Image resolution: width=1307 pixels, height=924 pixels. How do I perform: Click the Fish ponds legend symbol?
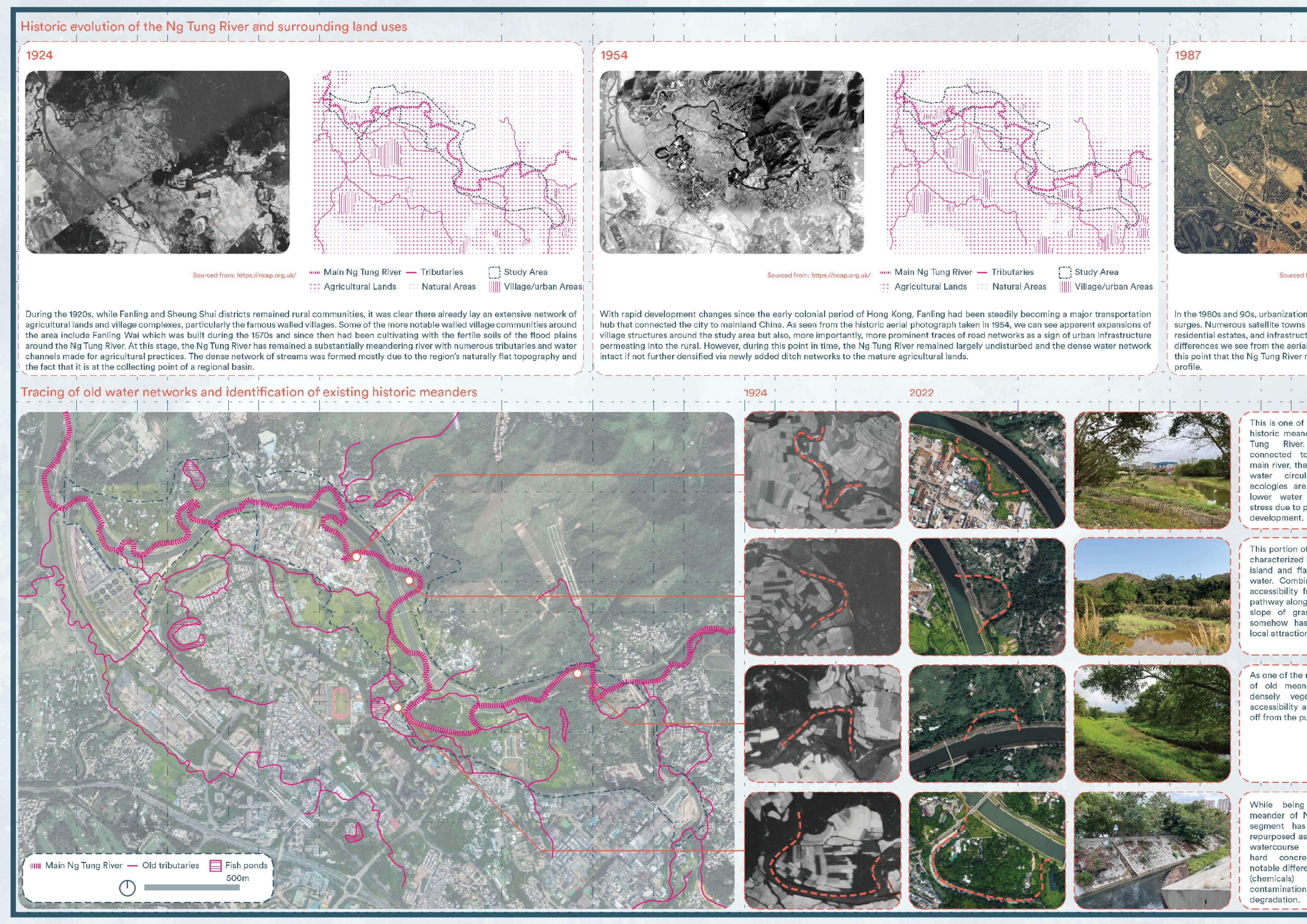tap(215, 865)
